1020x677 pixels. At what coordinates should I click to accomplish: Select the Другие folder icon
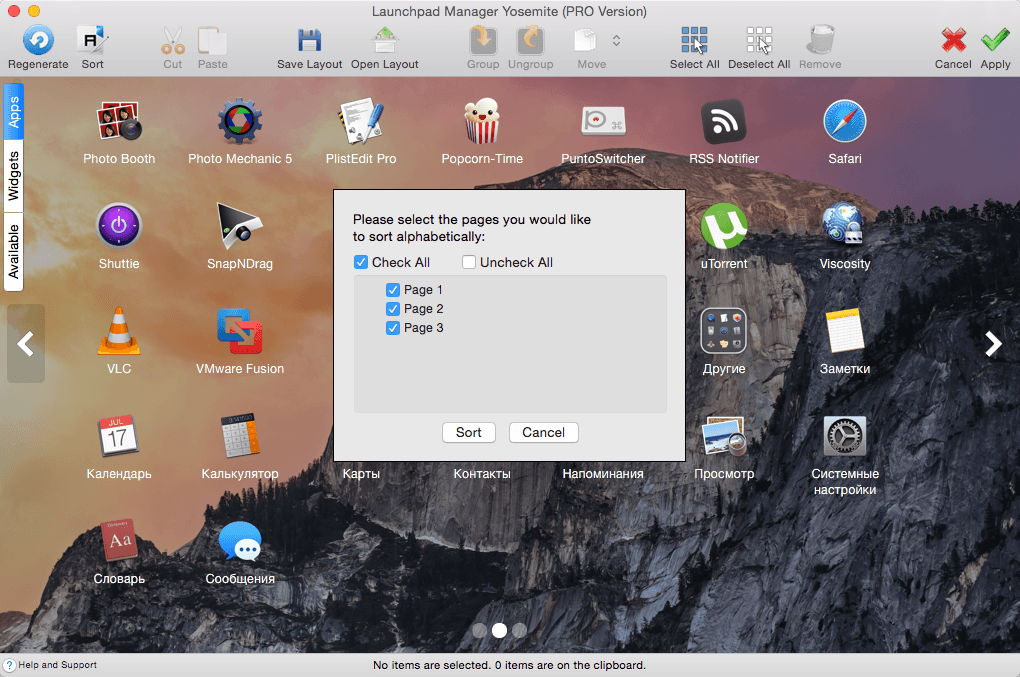(724, 331)
